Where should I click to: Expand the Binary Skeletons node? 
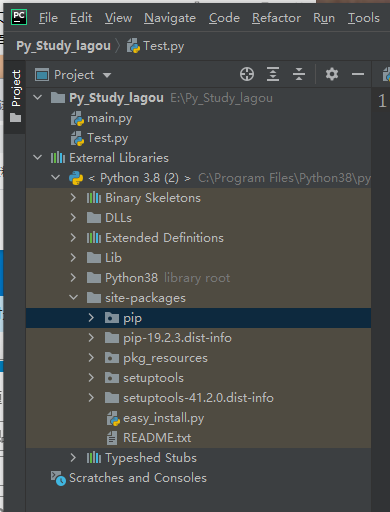tap(73, 198)
